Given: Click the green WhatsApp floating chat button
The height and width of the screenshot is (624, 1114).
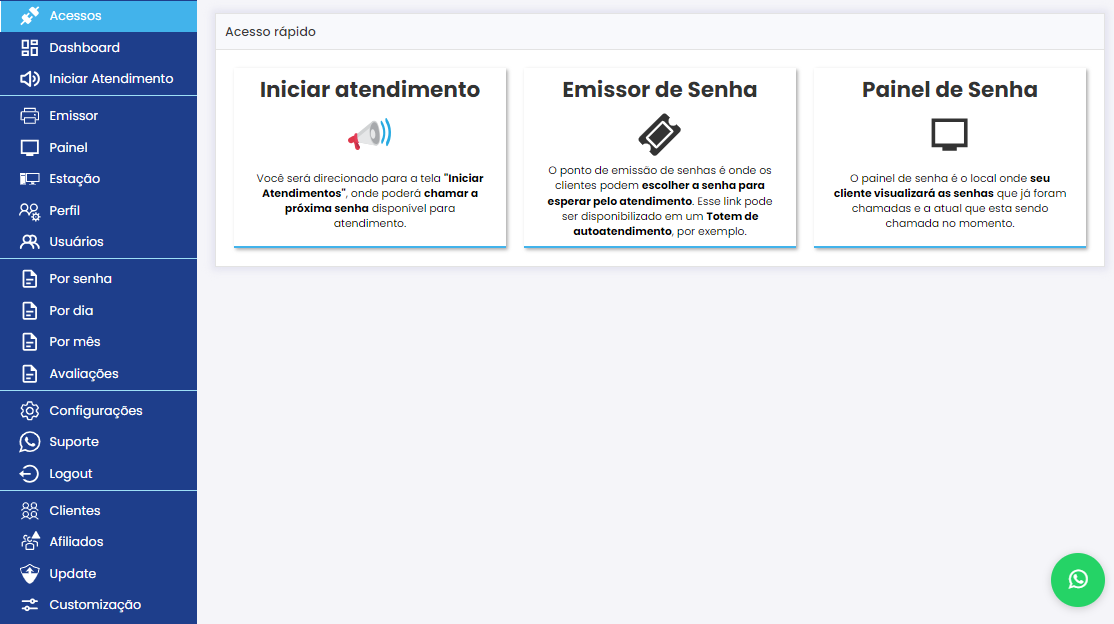Looking at the screenshot, I should [1078, 579].
